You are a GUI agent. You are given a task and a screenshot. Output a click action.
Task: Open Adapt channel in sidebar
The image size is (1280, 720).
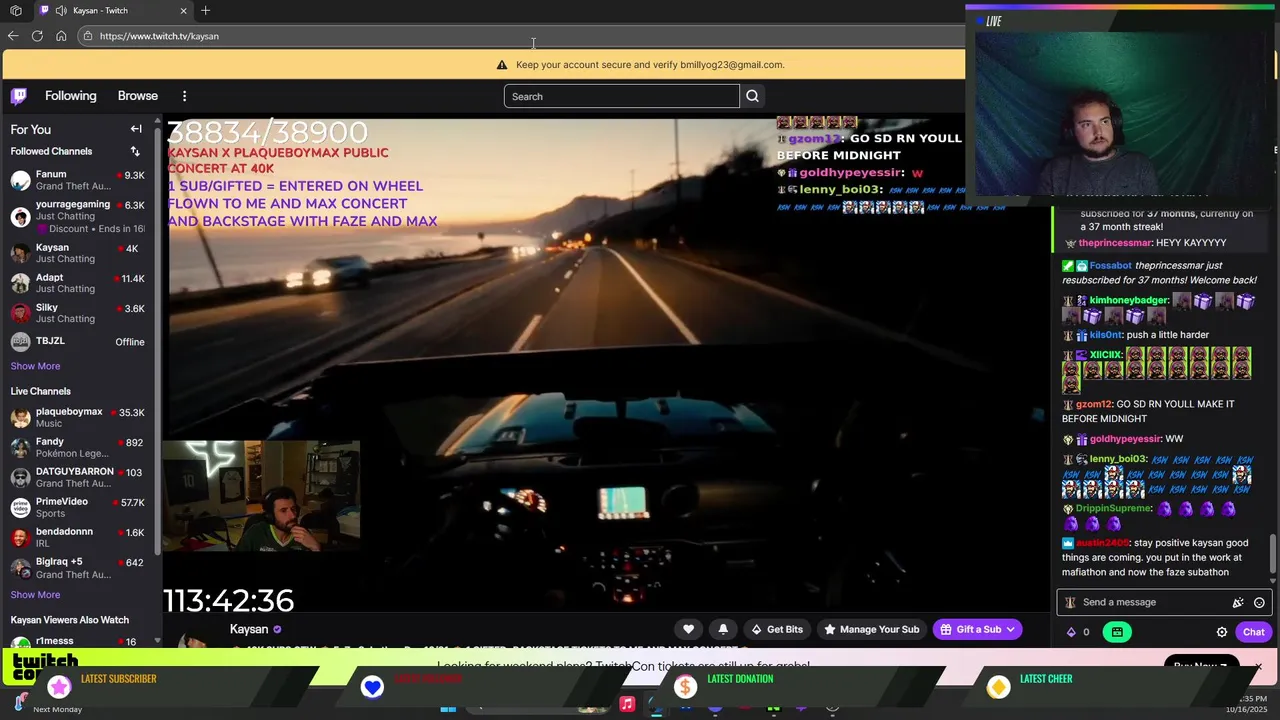(77, 283)
